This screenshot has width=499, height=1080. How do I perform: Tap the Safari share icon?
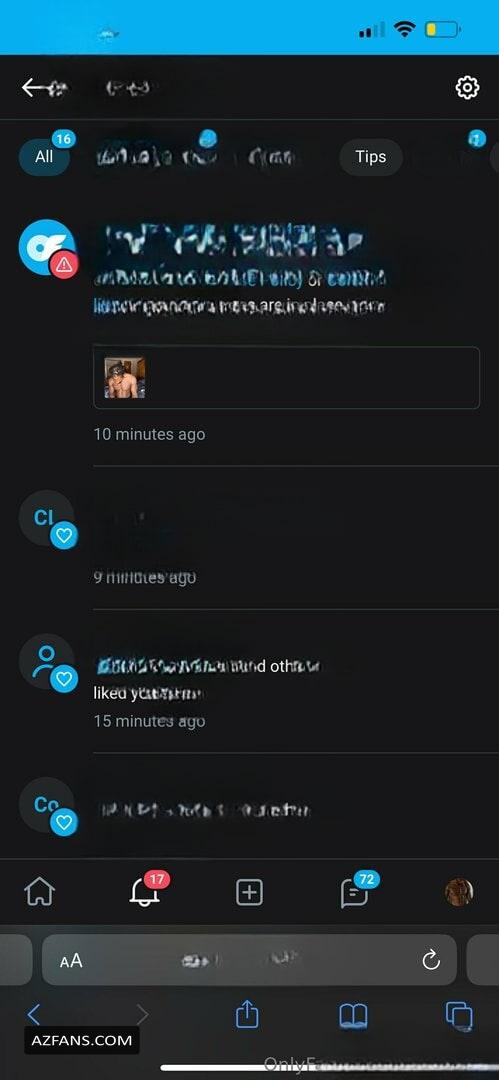coord(247,1015)
